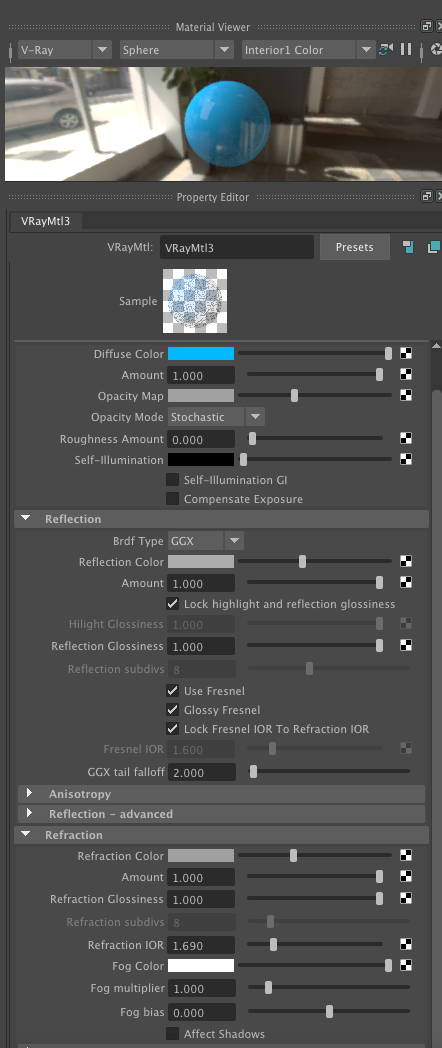Open the Reflection Glossiness map button
The image size is (442, 1048).
[406, 645]
